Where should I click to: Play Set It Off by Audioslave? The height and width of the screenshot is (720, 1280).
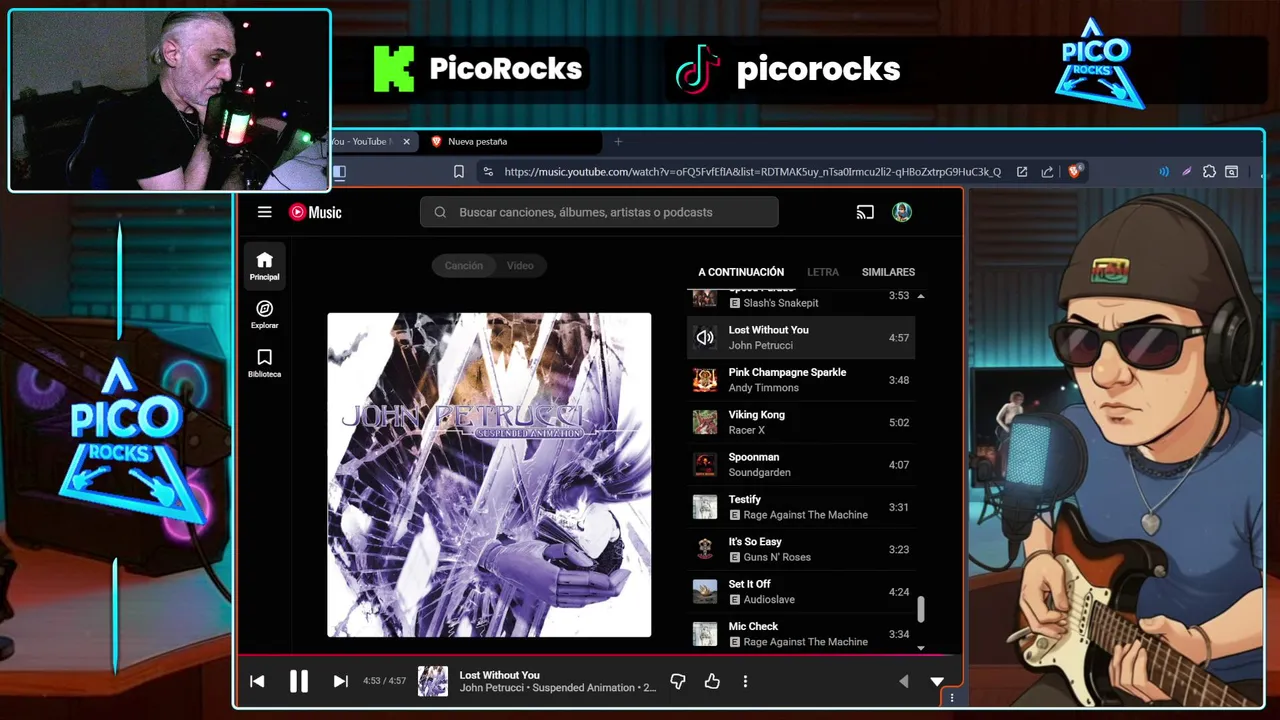click(x=801, y=592)
